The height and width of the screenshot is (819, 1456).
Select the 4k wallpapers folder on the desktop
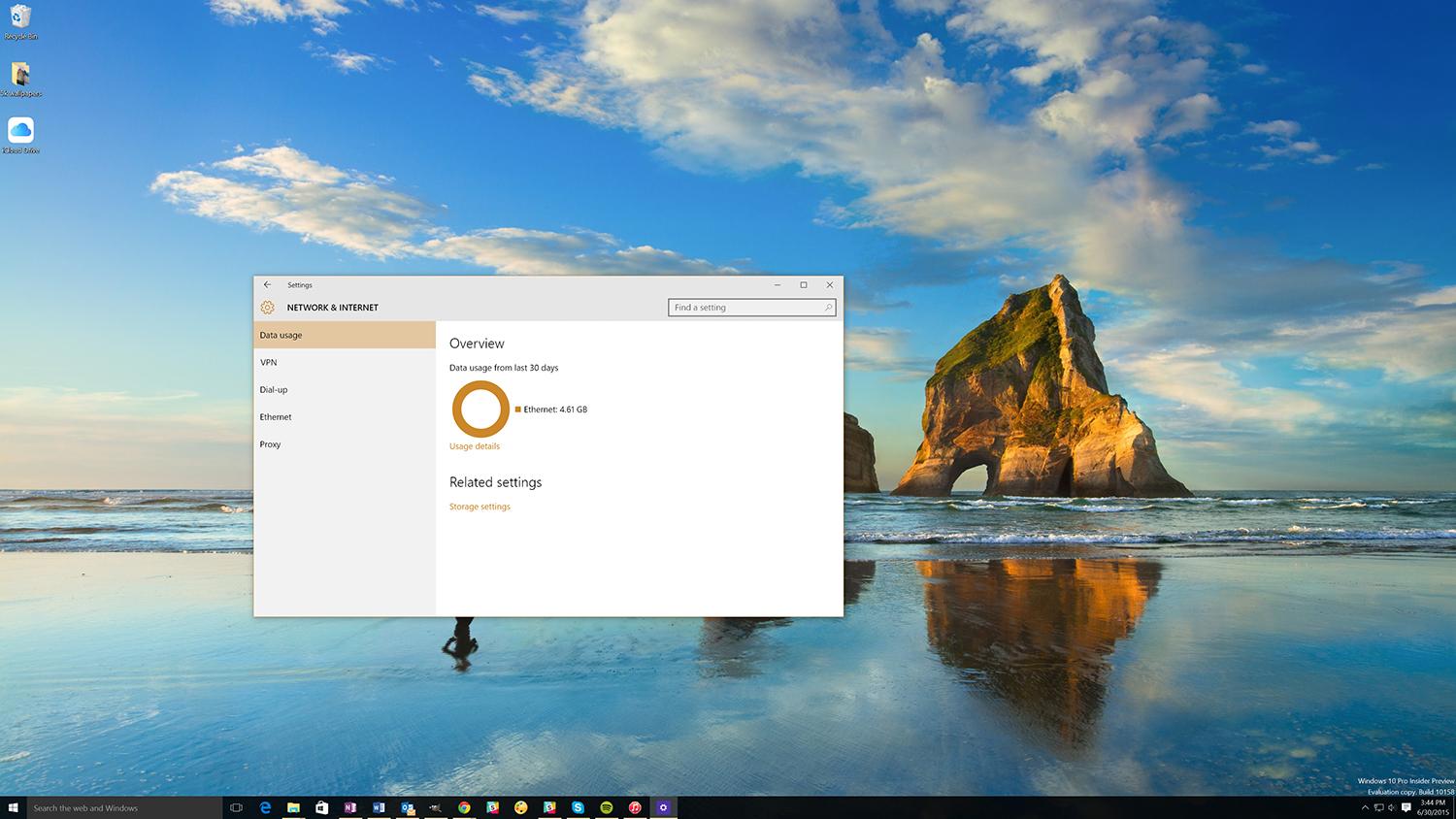pyautogui.click(x=20, y=80)
